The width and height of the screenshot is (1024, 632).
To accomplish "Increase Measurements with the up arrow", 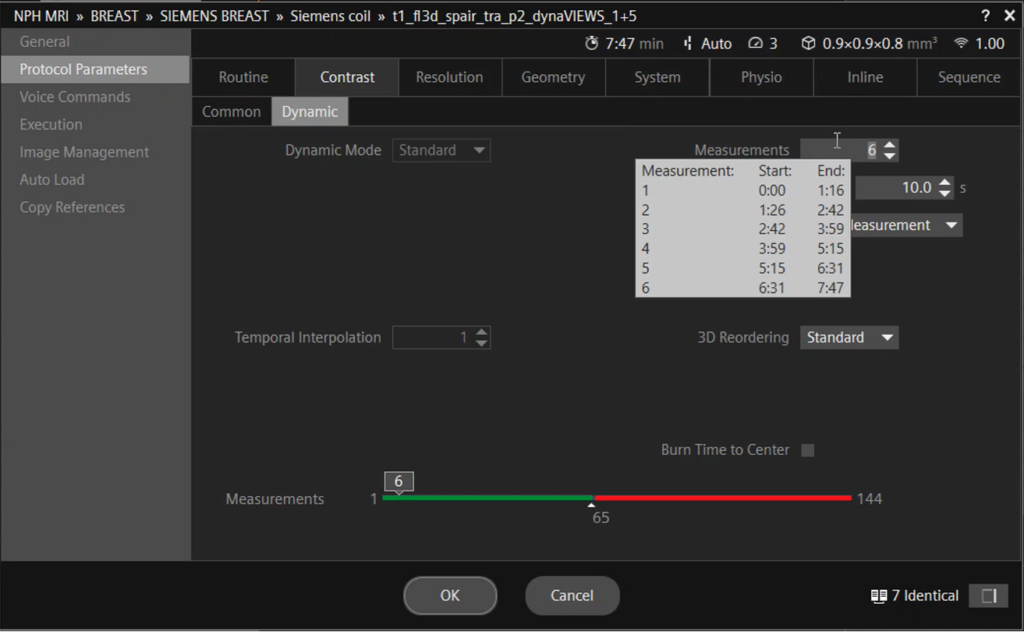I will tap(890, 145).
